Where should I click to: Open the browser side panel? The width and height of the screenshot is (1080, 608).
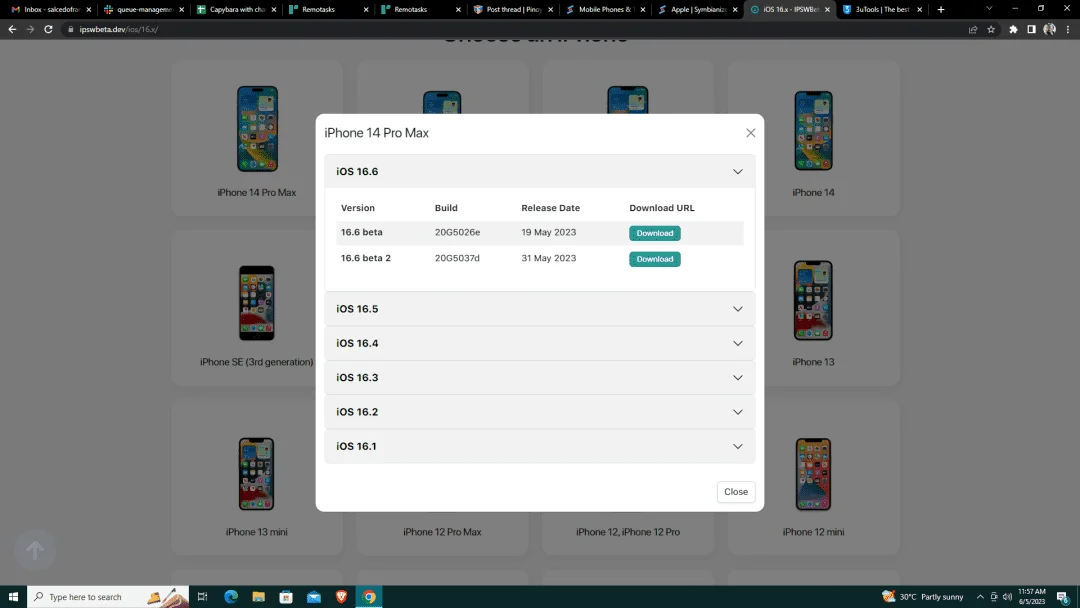point(1031,30)
